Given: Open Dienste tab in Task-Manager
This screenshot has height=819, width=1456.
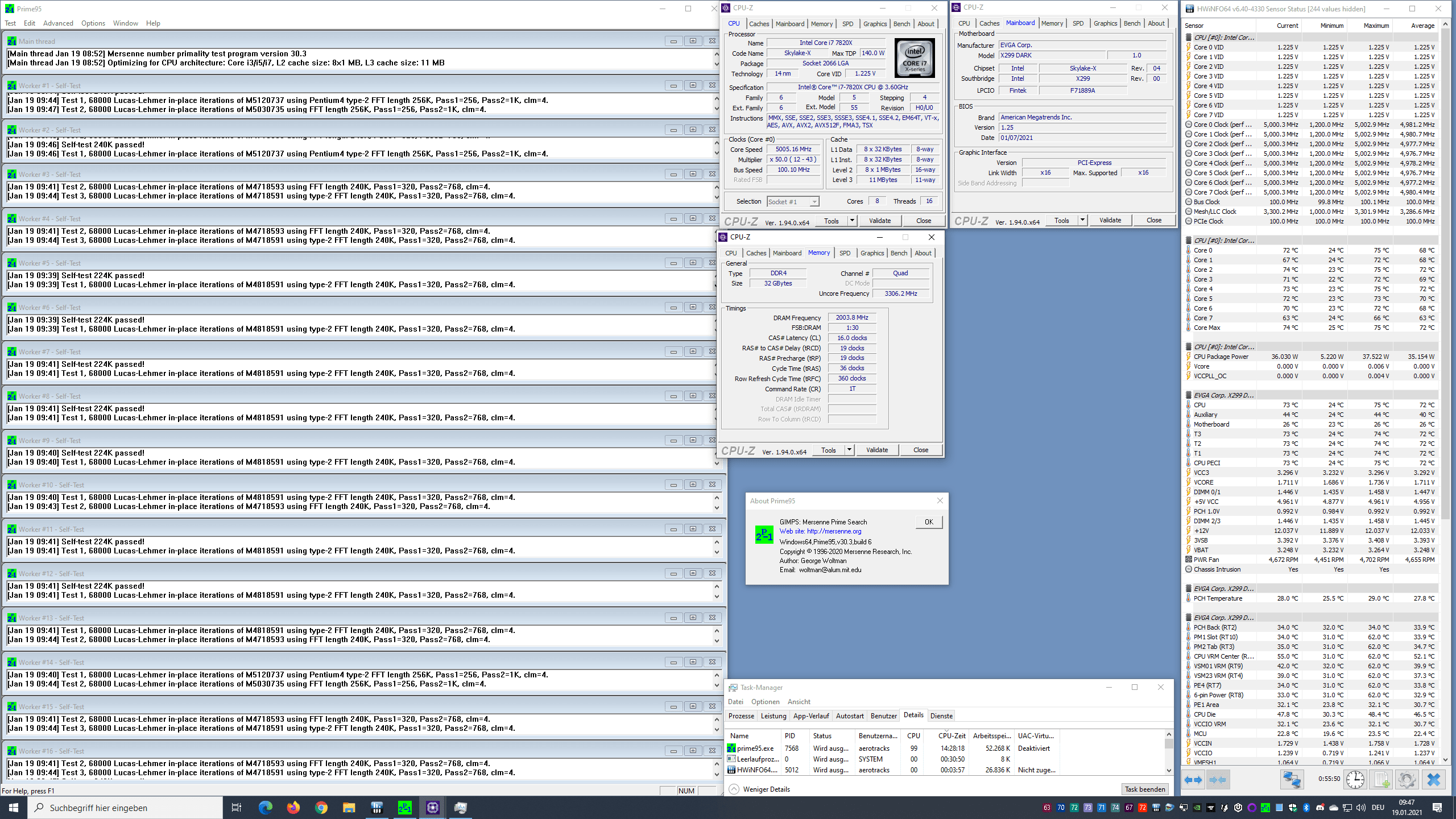Looking at the screenshot, I should tap(941, 716).
